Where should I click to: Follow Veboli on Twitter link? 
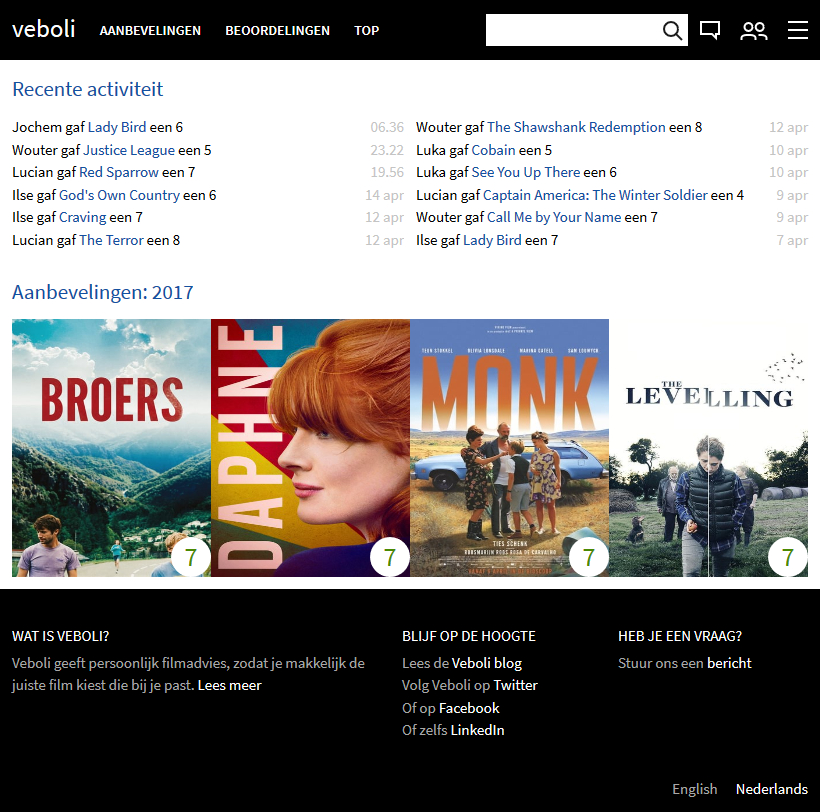(x=515, y=685)
